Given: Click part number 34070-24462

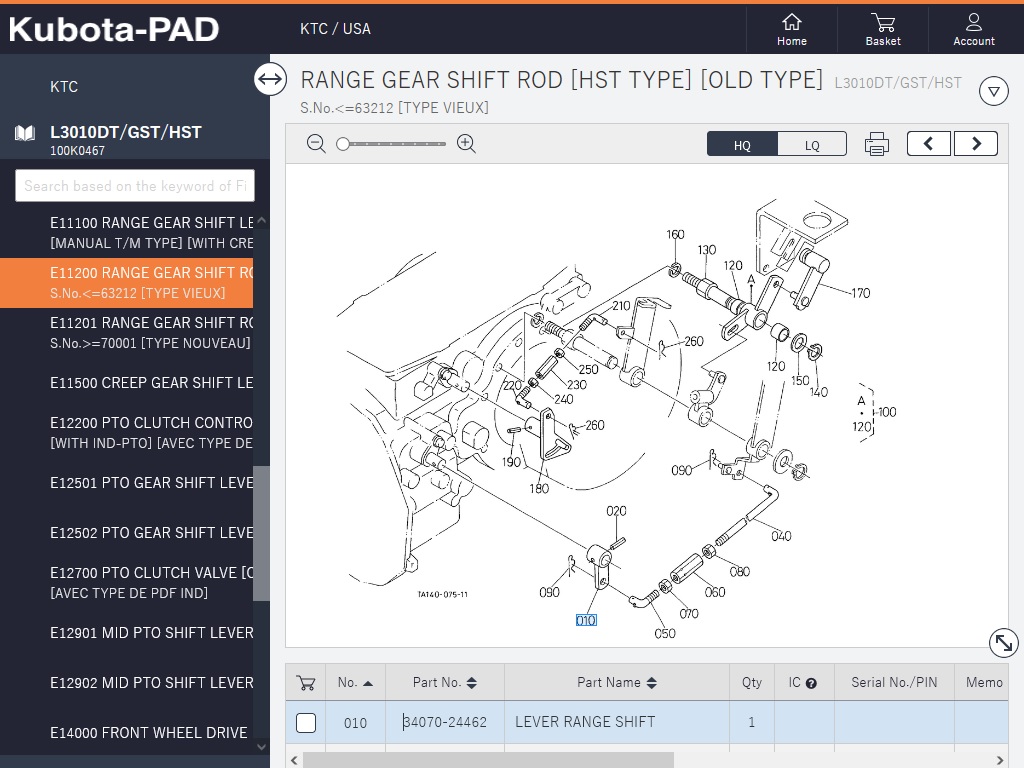Looking at the screenshot, I should [x=445, y=722].
